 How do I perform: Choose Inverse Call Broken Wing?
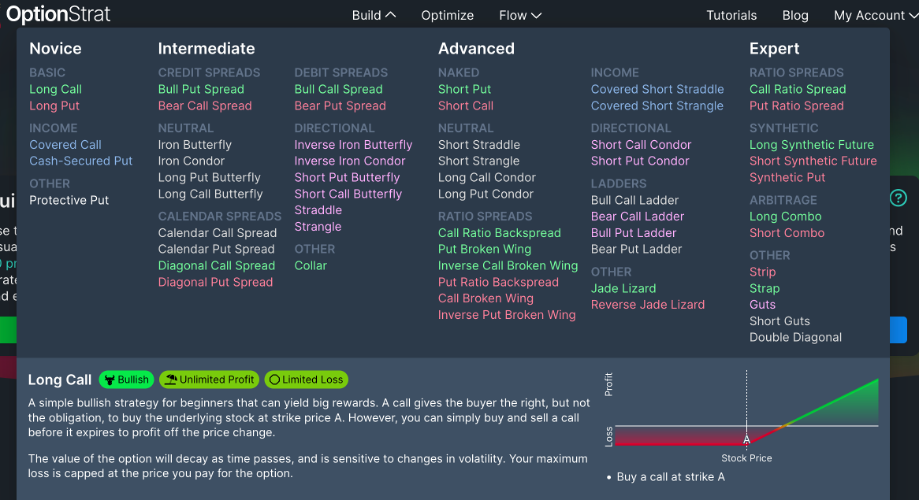[x=508, y=265]
